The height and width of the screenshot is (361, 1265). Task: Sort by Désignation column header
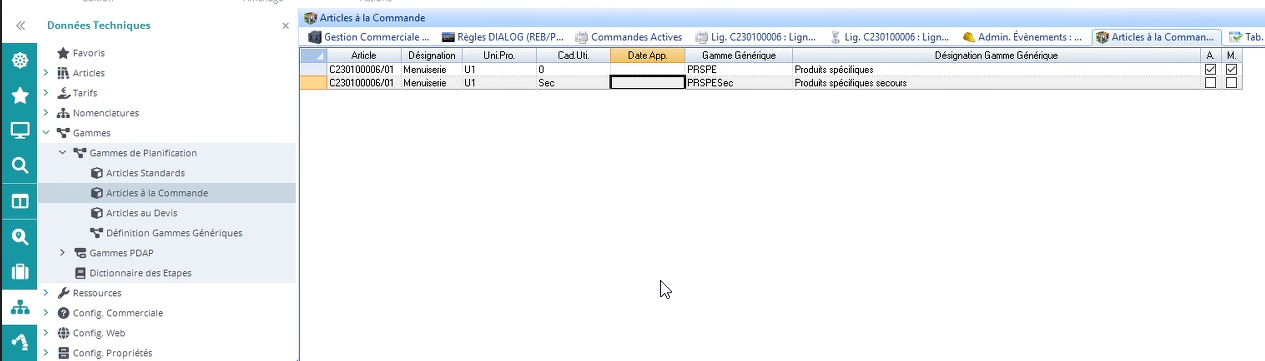point(431,56)
